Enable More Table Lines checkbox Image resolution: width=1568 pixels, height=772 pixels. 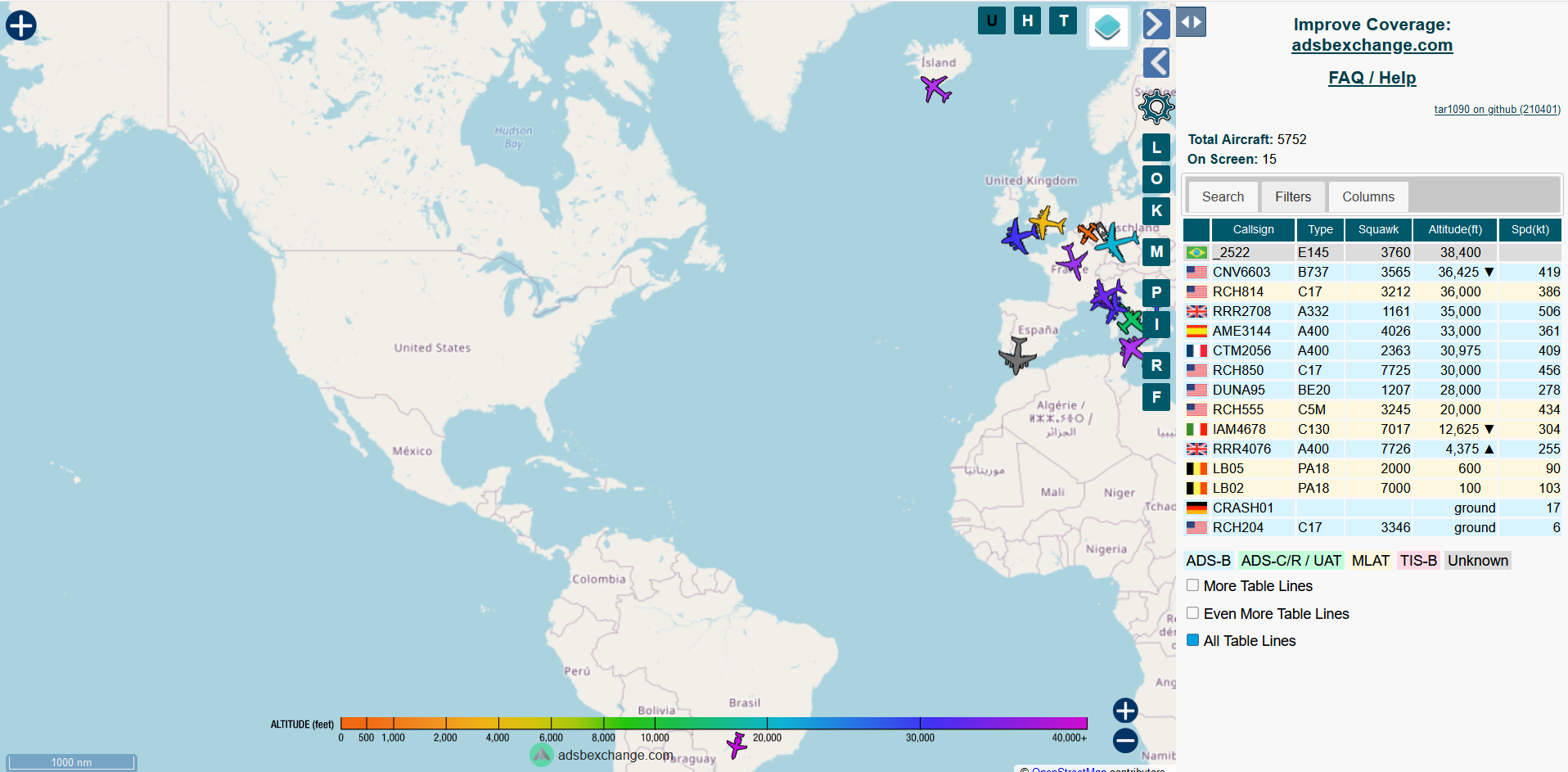click(x=1193, y=585)
